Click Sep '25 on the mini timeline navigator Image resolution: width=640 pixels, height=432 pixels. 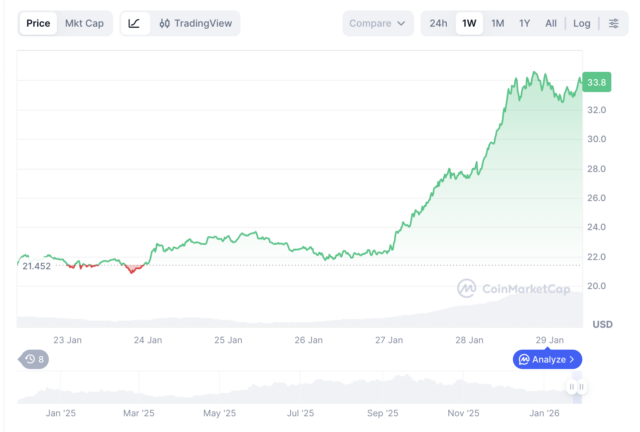click(x=382, y=412)
